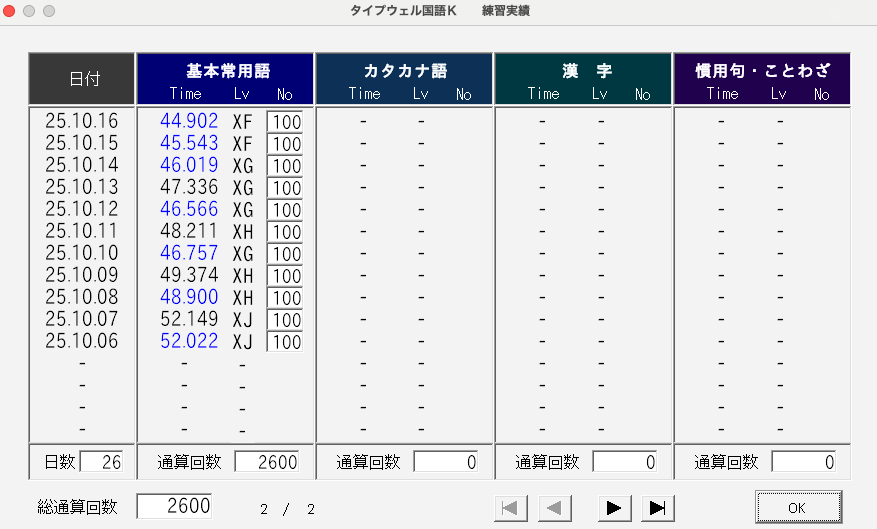Select the 基本常用語 通算回数 field 2600

[267, 462]
